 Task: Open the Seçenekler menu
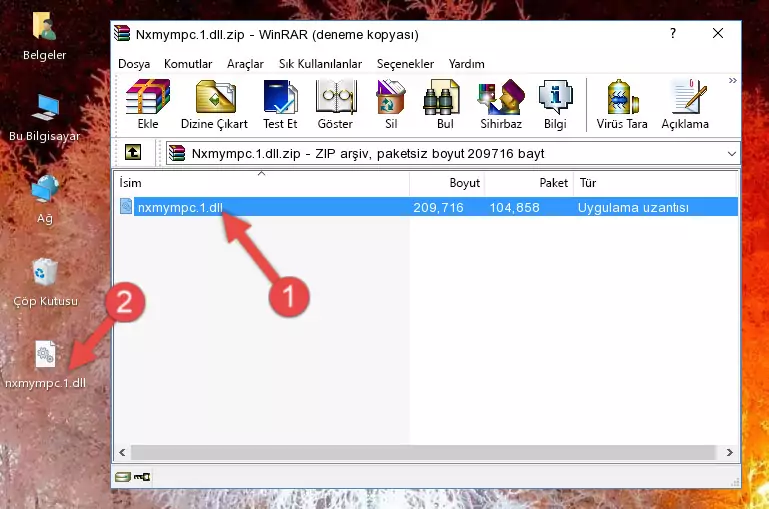[x=405, y=64]
